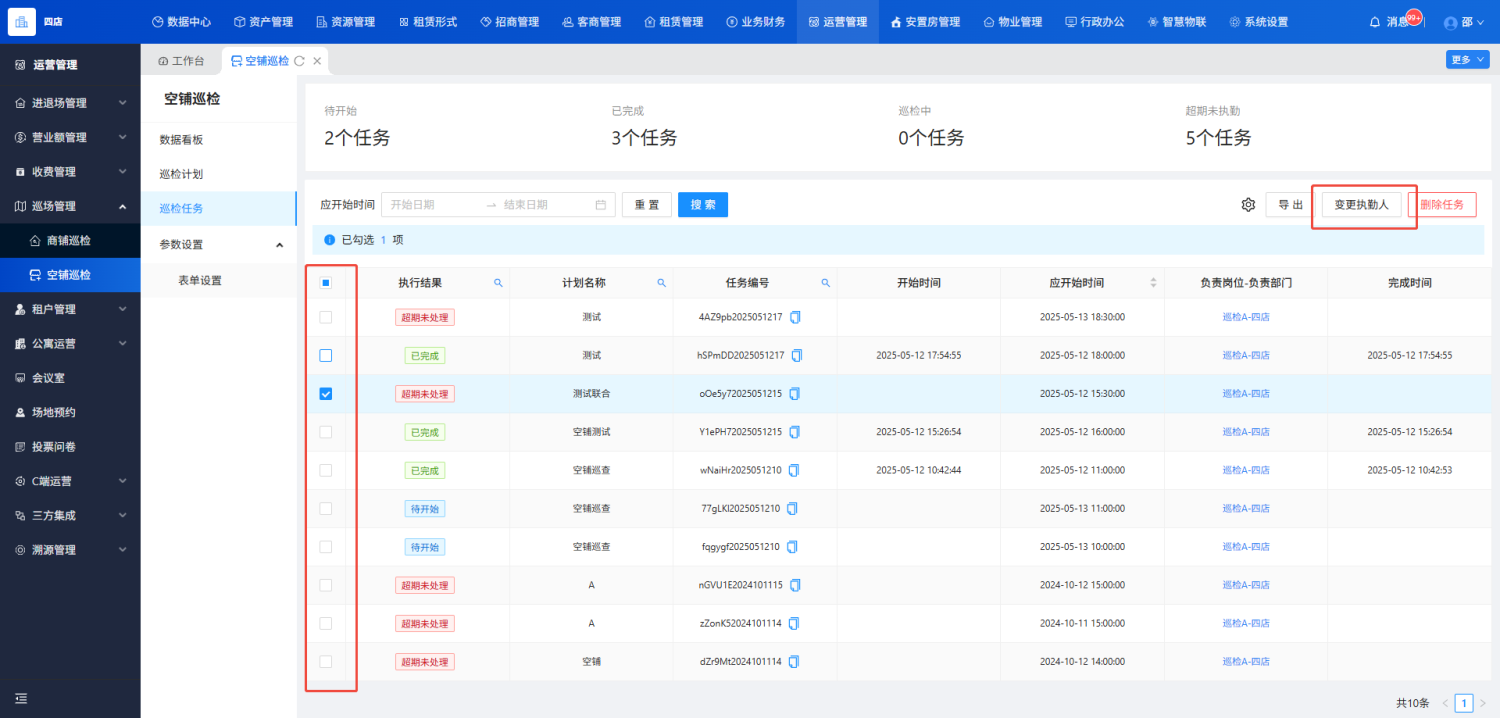
Task: Open 数据中心 top menu
Action: [181, 22]
